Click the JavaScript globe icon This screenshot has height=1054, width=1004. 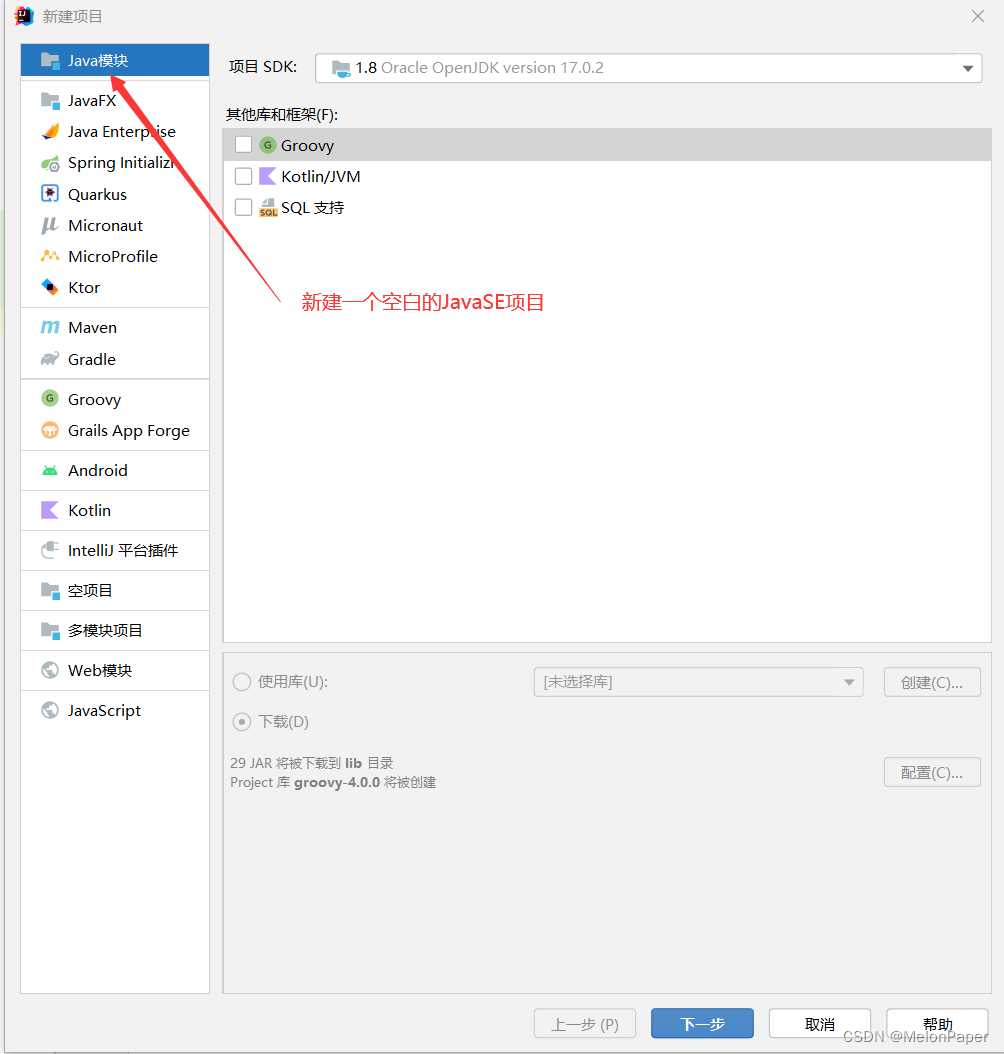pos(50,711)
